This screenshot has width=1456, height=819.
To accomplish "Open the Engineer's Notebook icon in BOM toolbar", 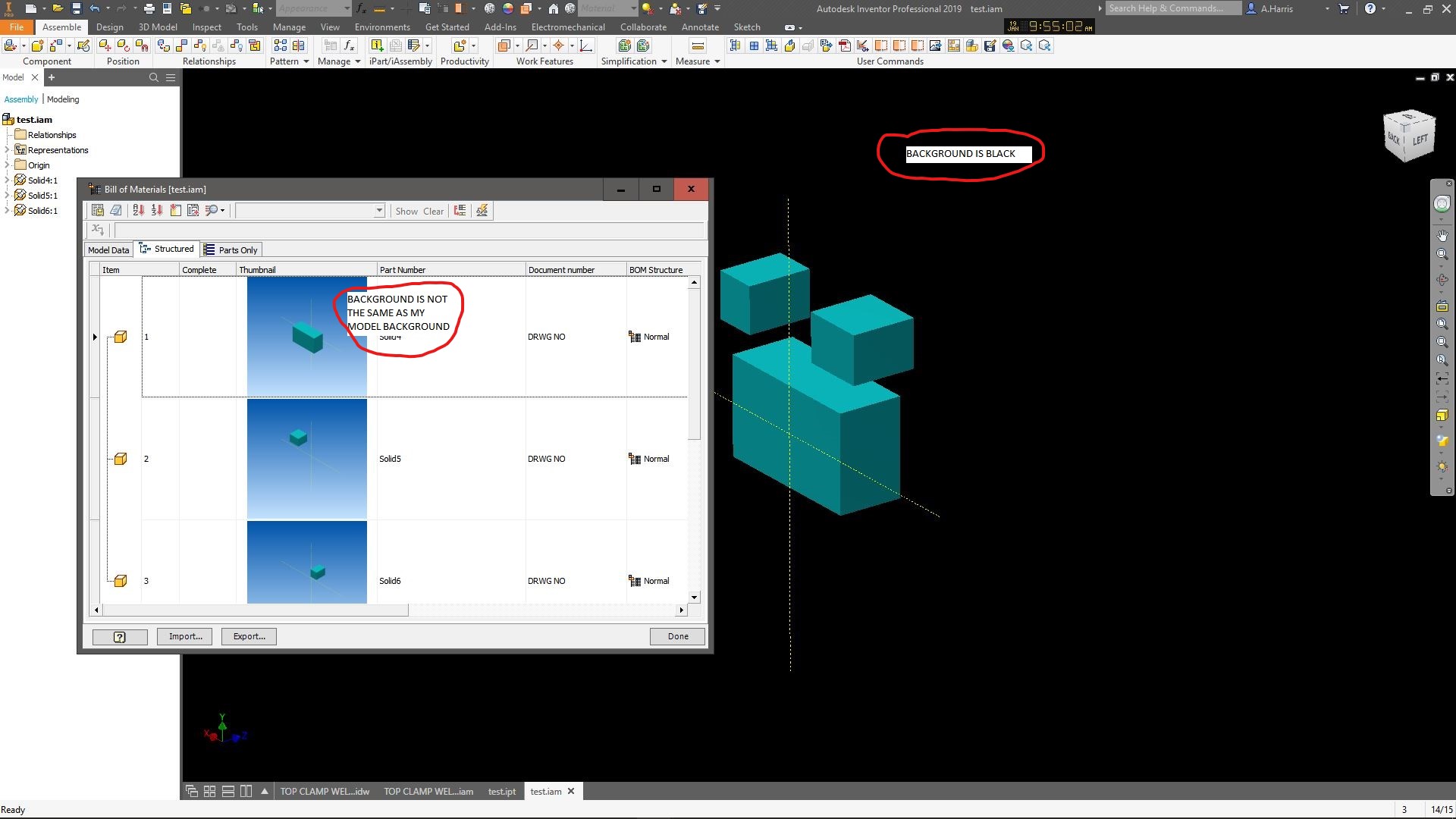I will [116, 211].
